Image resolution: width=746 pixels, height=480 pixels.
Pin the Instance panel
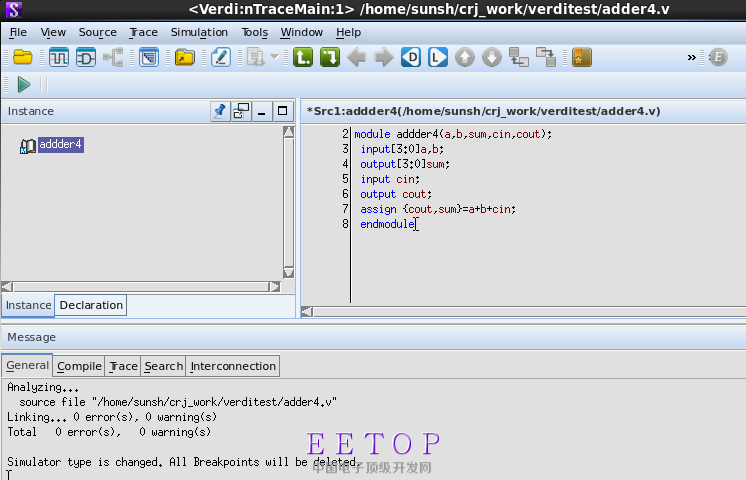click(x=220, y=111)
